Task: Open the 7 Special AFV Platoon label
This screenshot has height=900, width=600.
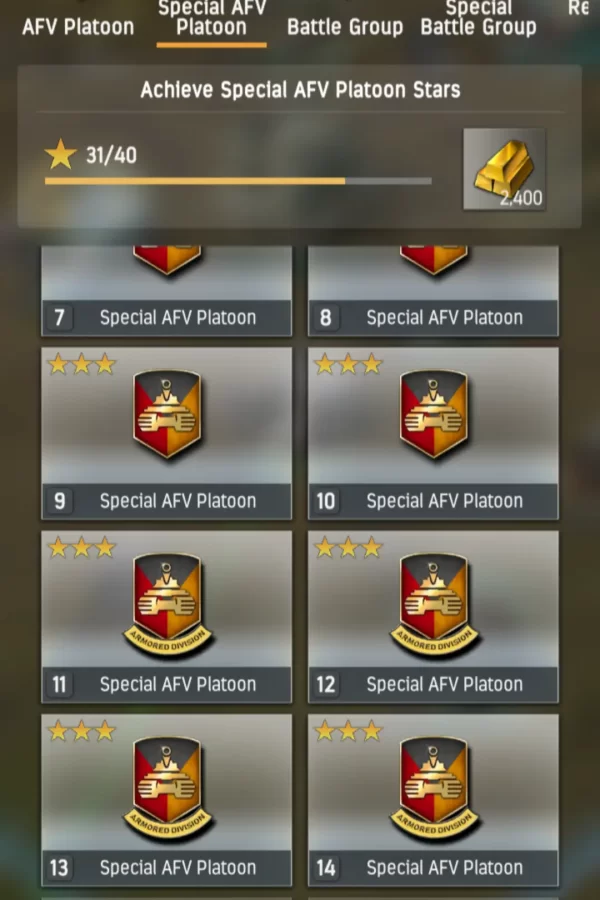Action: click(x=167, y=317)
